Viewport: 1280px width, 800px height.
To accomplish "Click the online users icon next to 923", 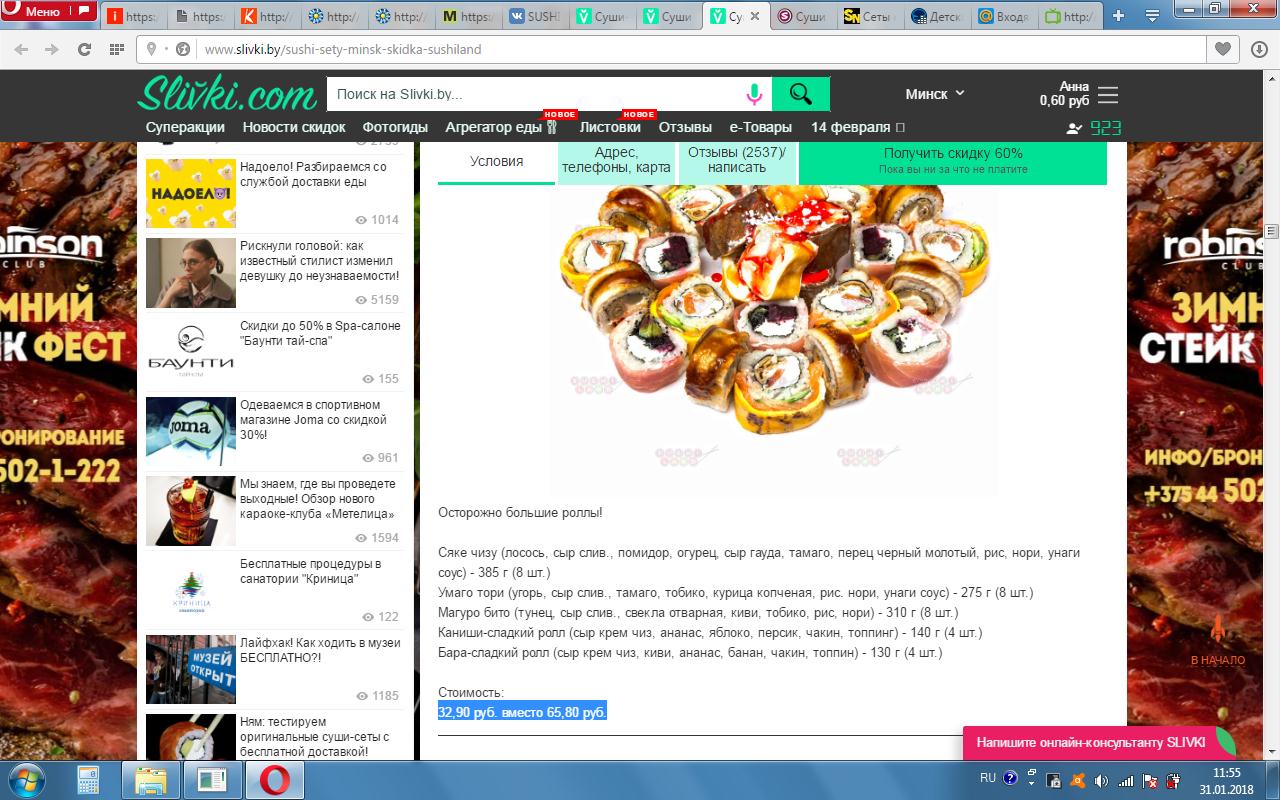I will point(1075,128).
